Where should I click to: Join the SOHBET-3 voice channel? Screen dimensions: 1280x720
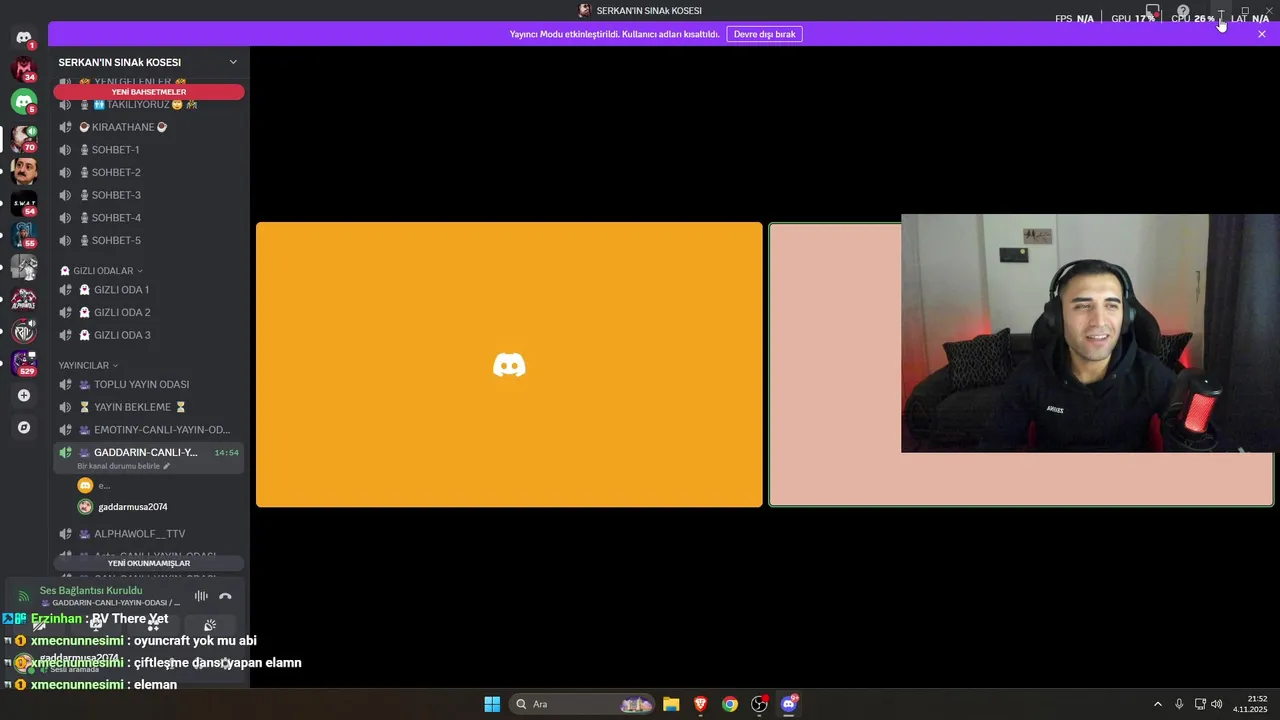(148, 195)
